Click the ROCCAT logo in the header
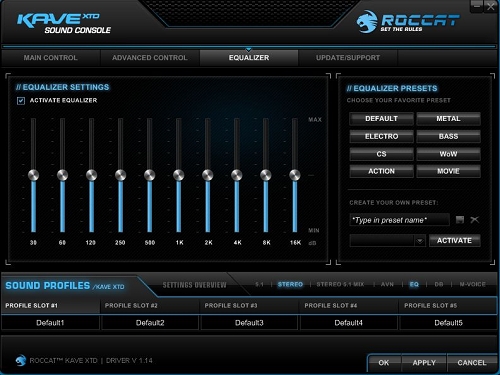This screenshot has width=500, height=375. (408, 22)
